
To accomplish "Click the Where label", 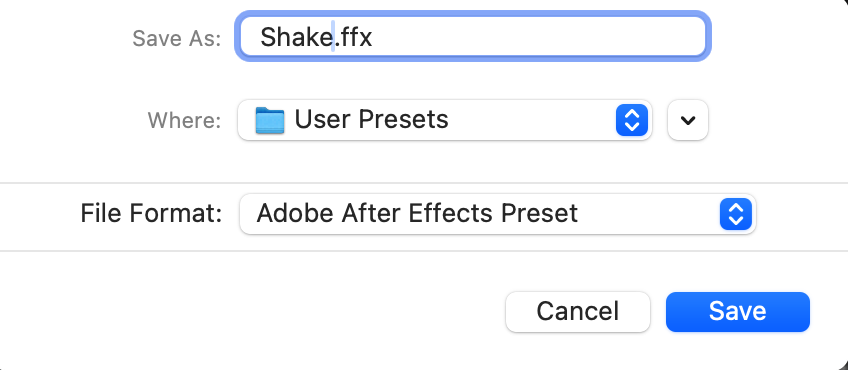I will (184, 120).
